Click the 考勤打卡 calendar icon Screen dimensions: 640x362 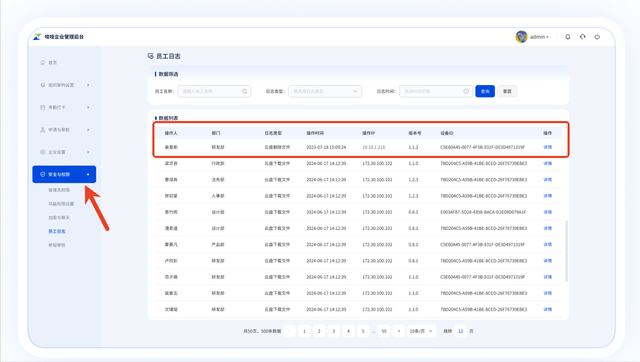42,107
